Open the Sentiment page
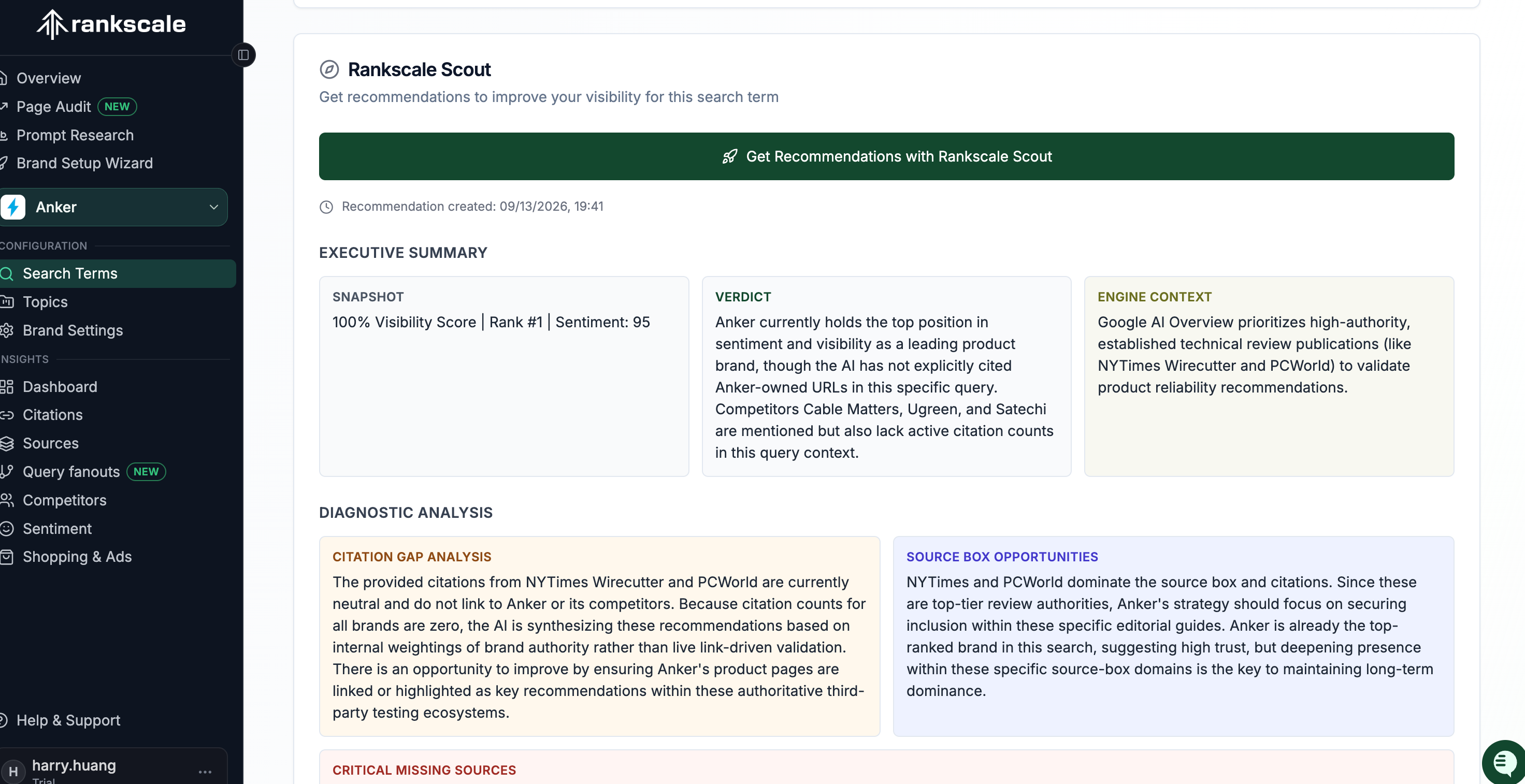1525x784 pixels. tap(57, 528)
